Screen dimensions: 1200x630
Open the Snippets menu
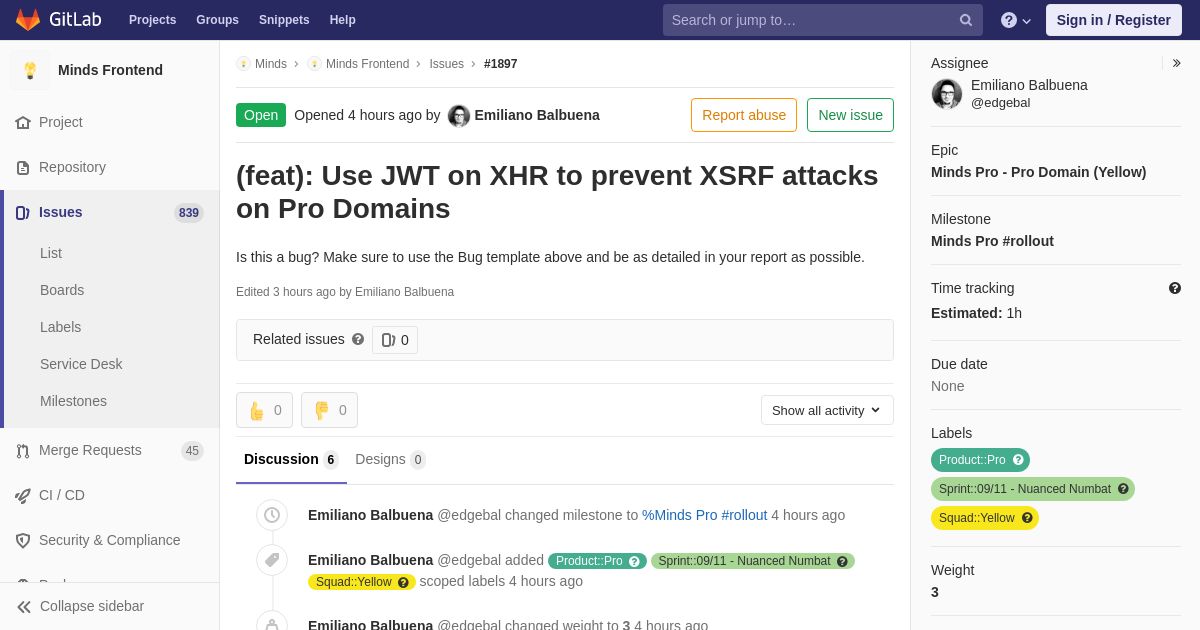284,20
